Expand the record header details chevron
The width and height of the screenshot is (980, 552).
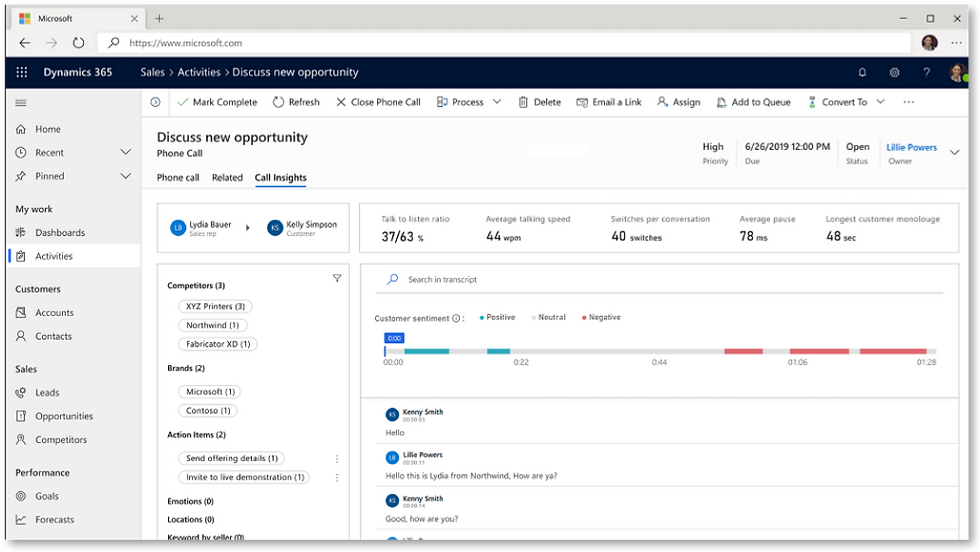click(954, 153)
